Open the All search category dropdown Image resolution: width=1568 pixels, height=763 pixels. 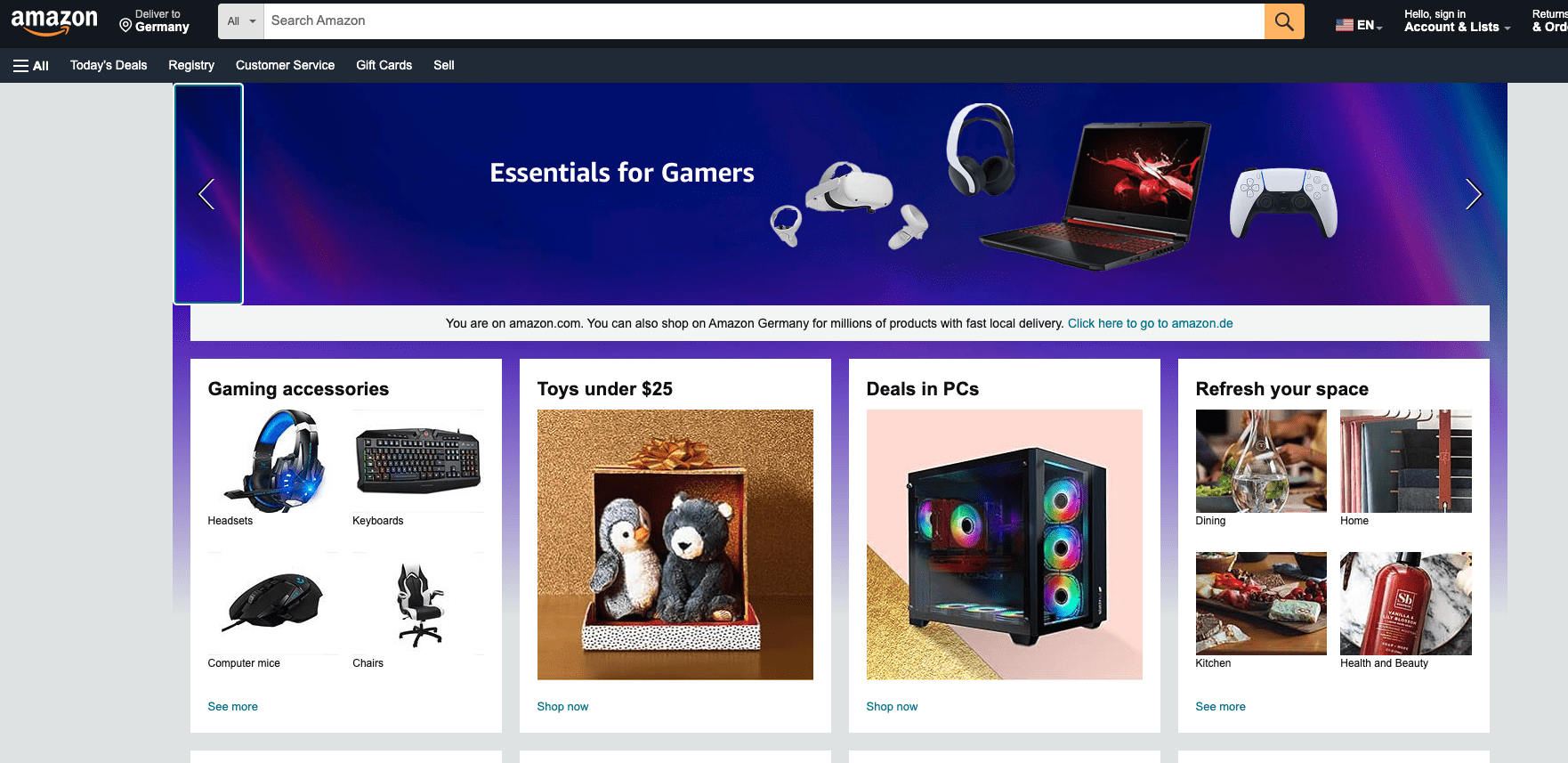(x=241, y=21)
